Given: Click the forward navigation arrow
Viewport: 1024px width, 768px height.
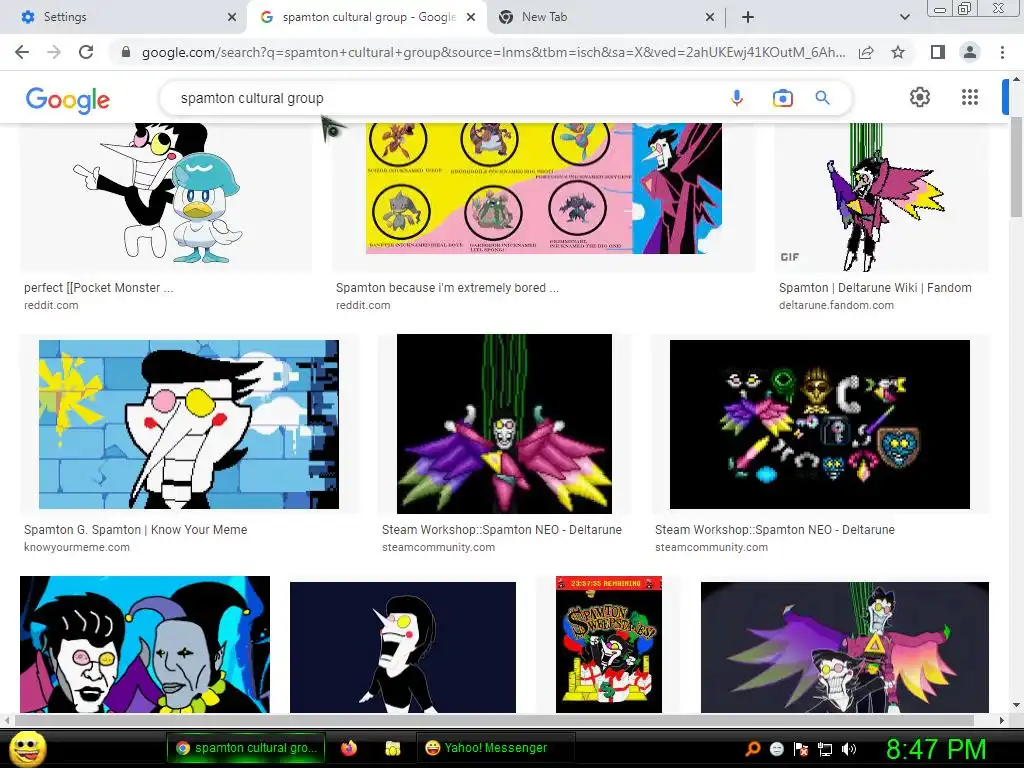Looking at the screenshot, I should pyautogui.click(x=54, y=52).
